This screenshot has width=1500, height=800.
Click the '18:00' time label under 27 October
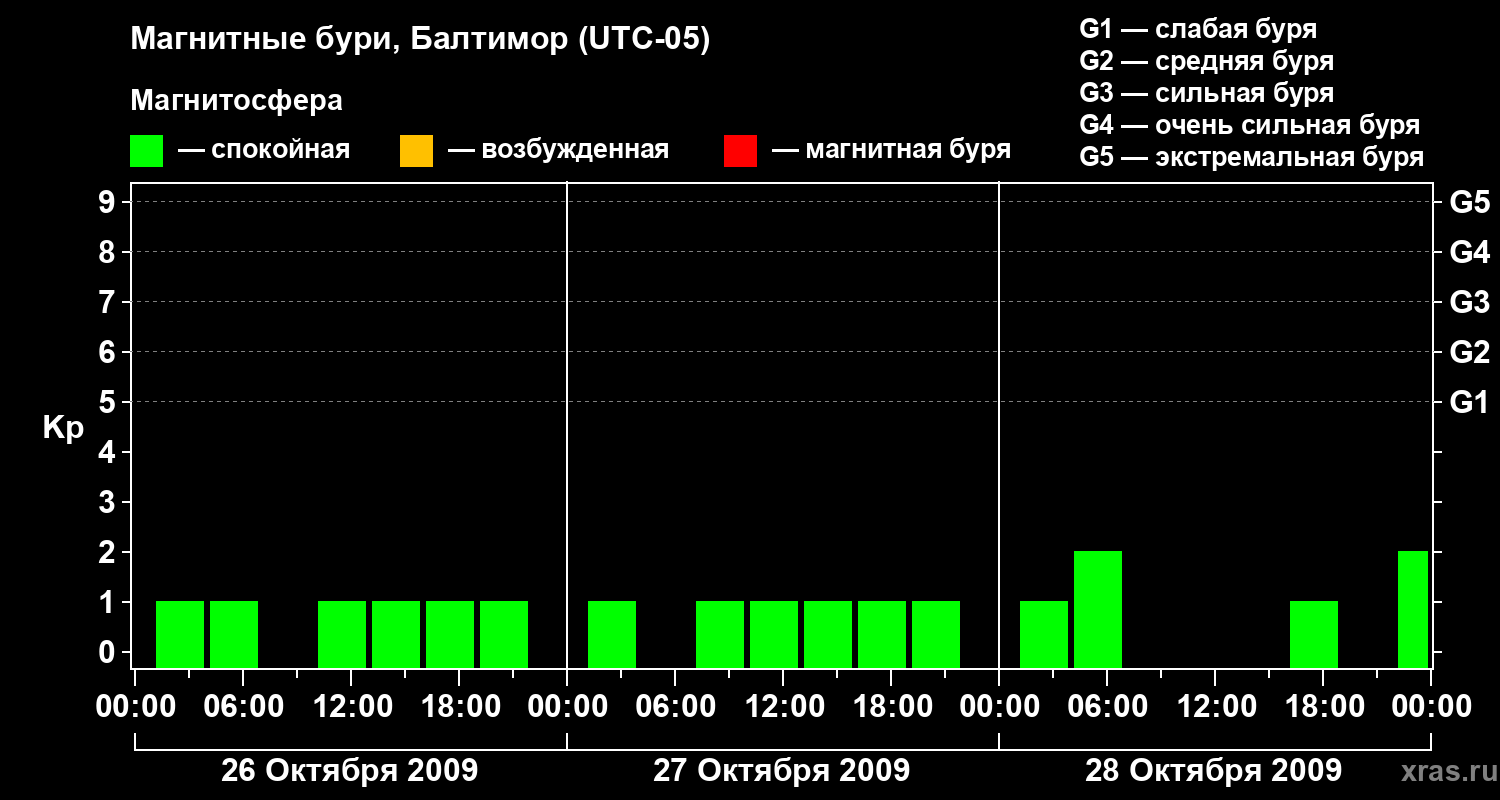click(x=891, y=707)
